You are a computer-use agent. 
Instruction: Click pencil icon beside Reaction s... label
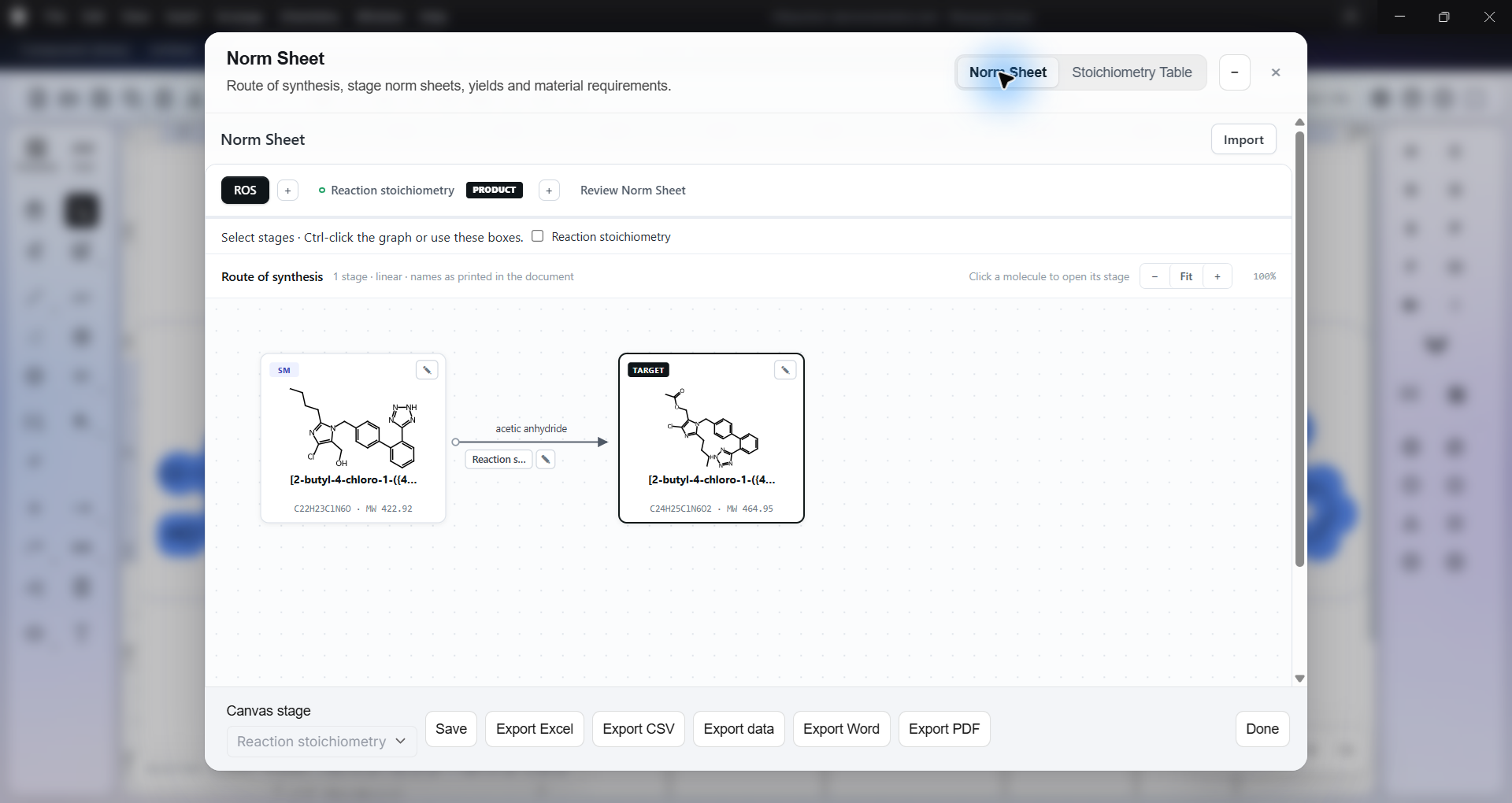(x=546, y=460)
